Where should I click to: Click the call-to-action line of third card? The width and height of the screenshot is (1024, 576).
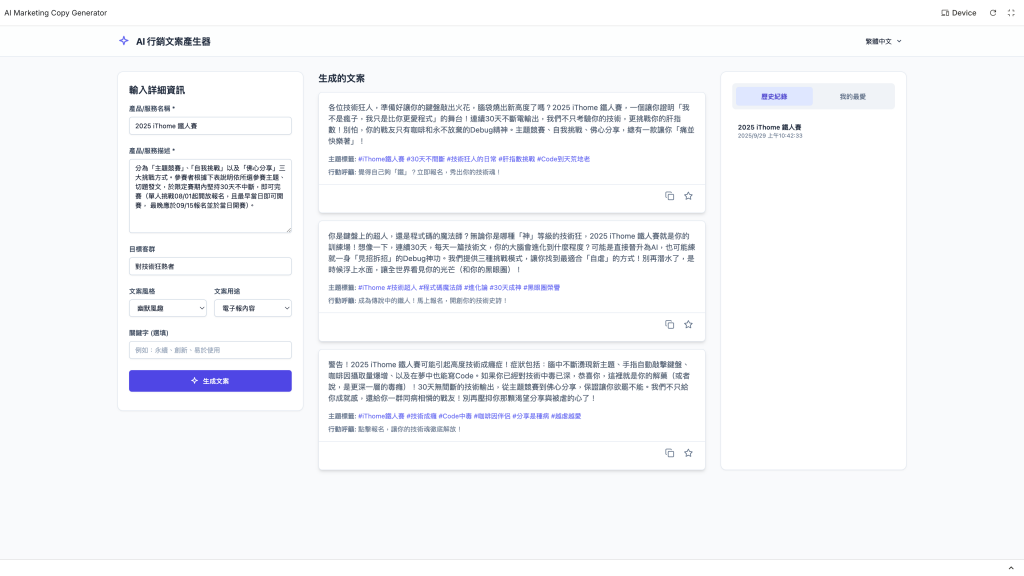[394, 430]
